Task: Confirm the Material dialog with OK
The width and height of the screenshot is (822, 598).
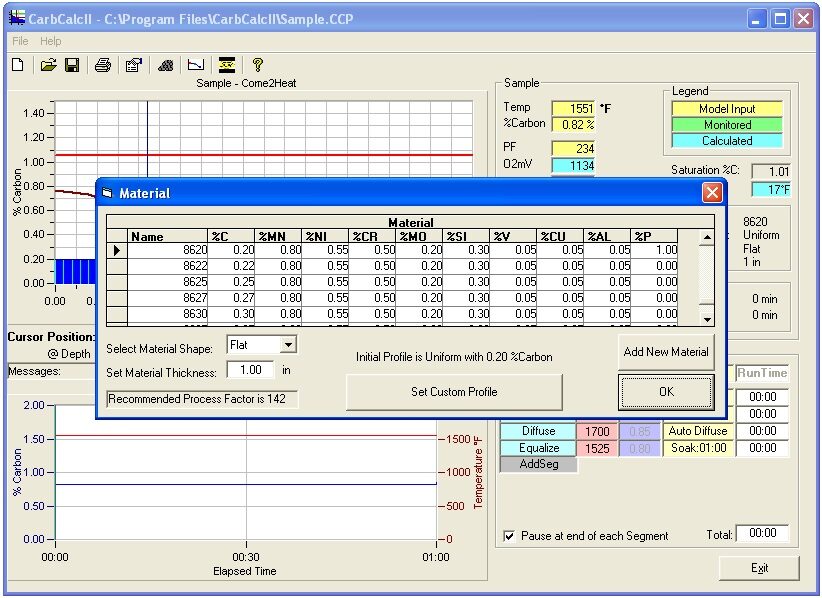Action: tap(666, 392)
